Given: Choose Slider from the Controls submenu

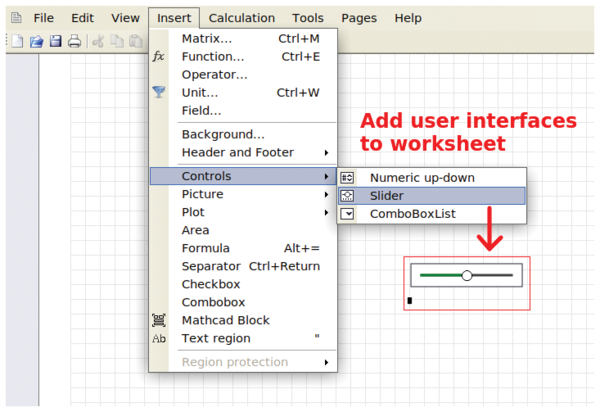Looking at the screenshot, I should (x=386, y=195).
